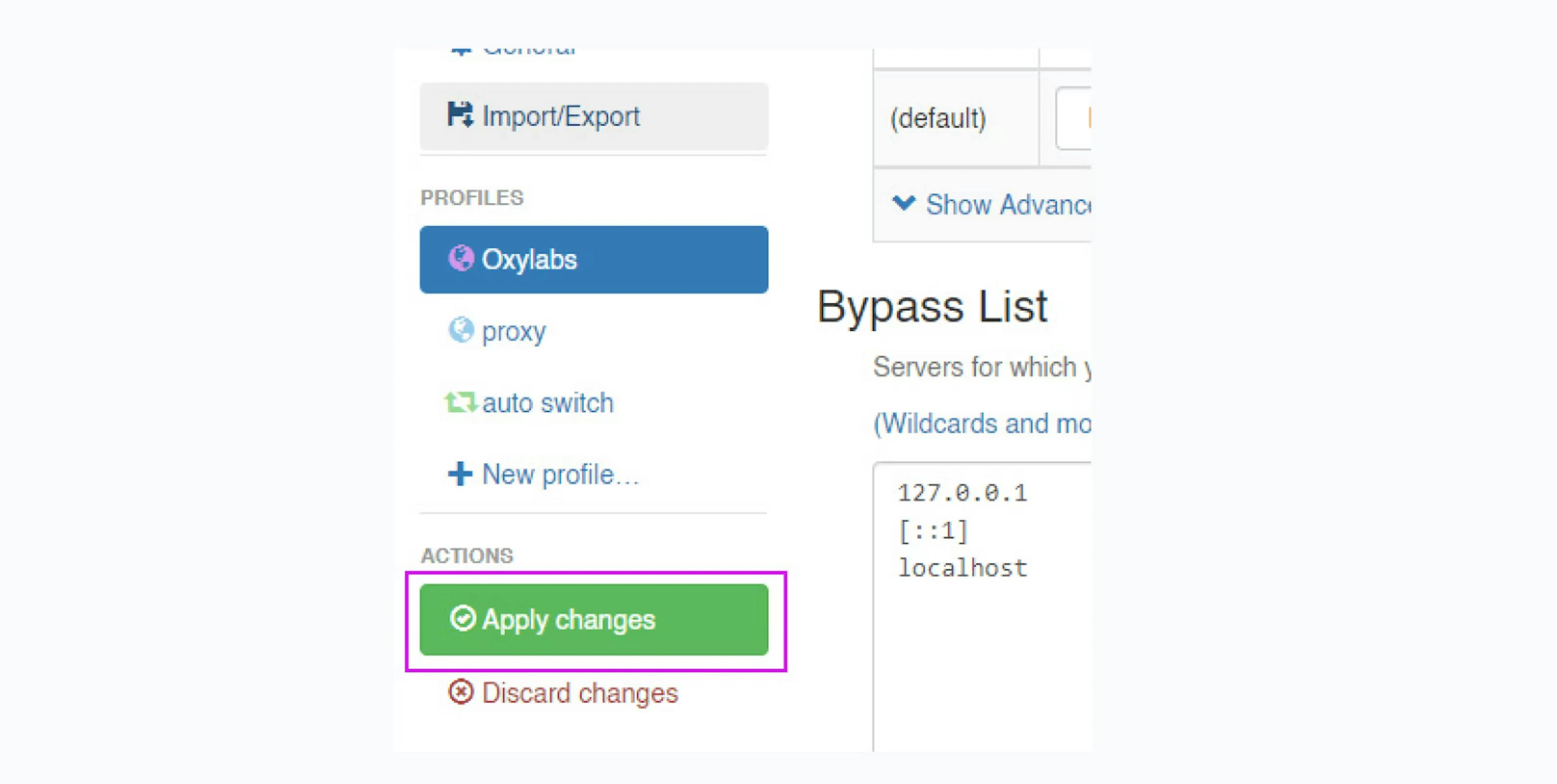Open the Import/Export settings page

click(x=594, y=116)
